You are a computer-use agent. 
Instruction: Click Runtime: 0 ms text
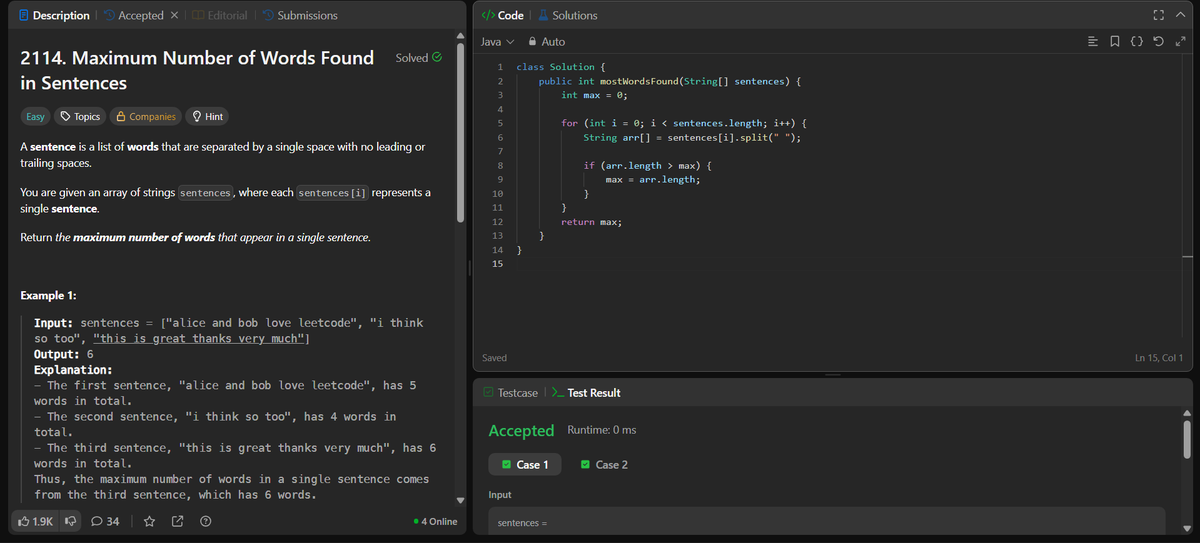click(x=601, y=430)
